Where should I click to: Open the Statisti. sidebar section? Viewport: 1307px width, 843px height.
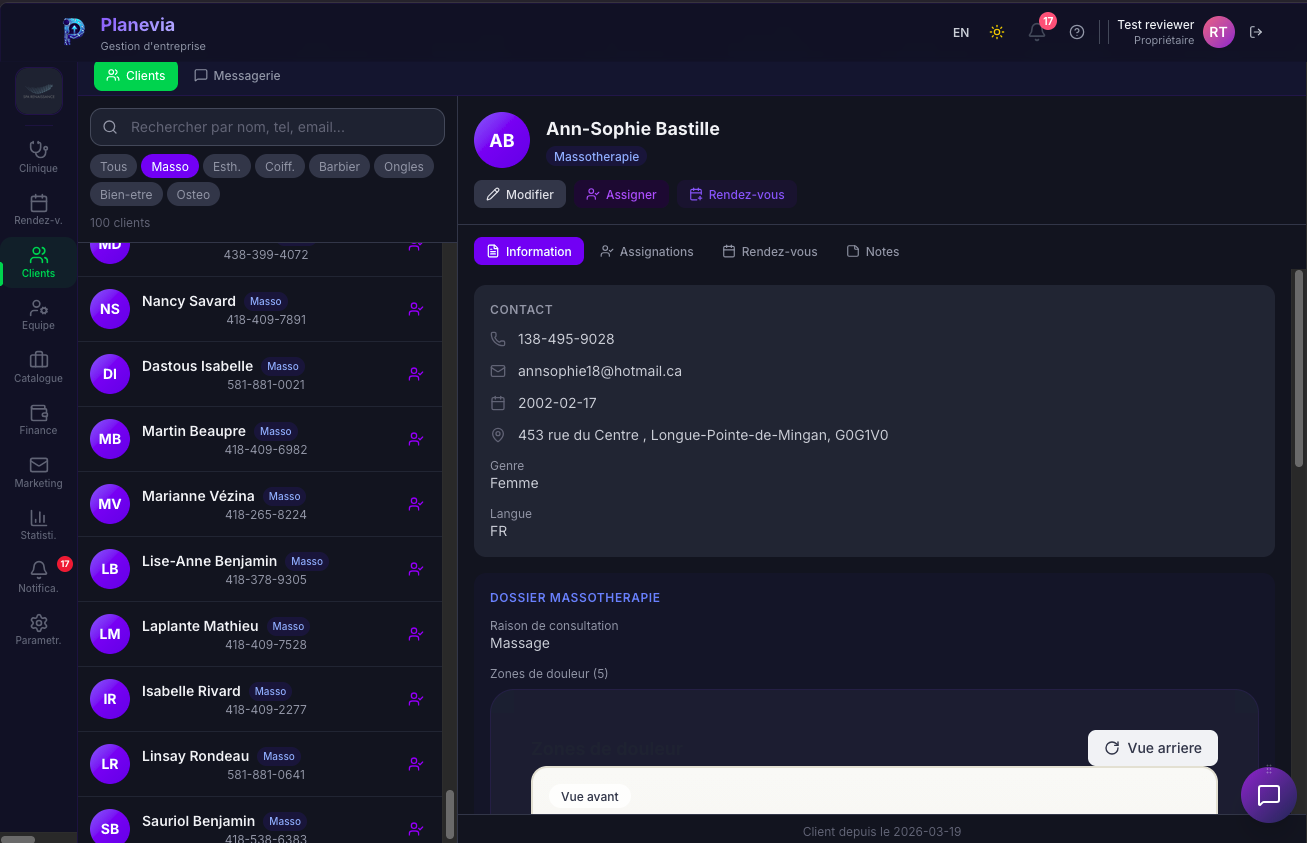pyautogui.click(x=38, y=525)
